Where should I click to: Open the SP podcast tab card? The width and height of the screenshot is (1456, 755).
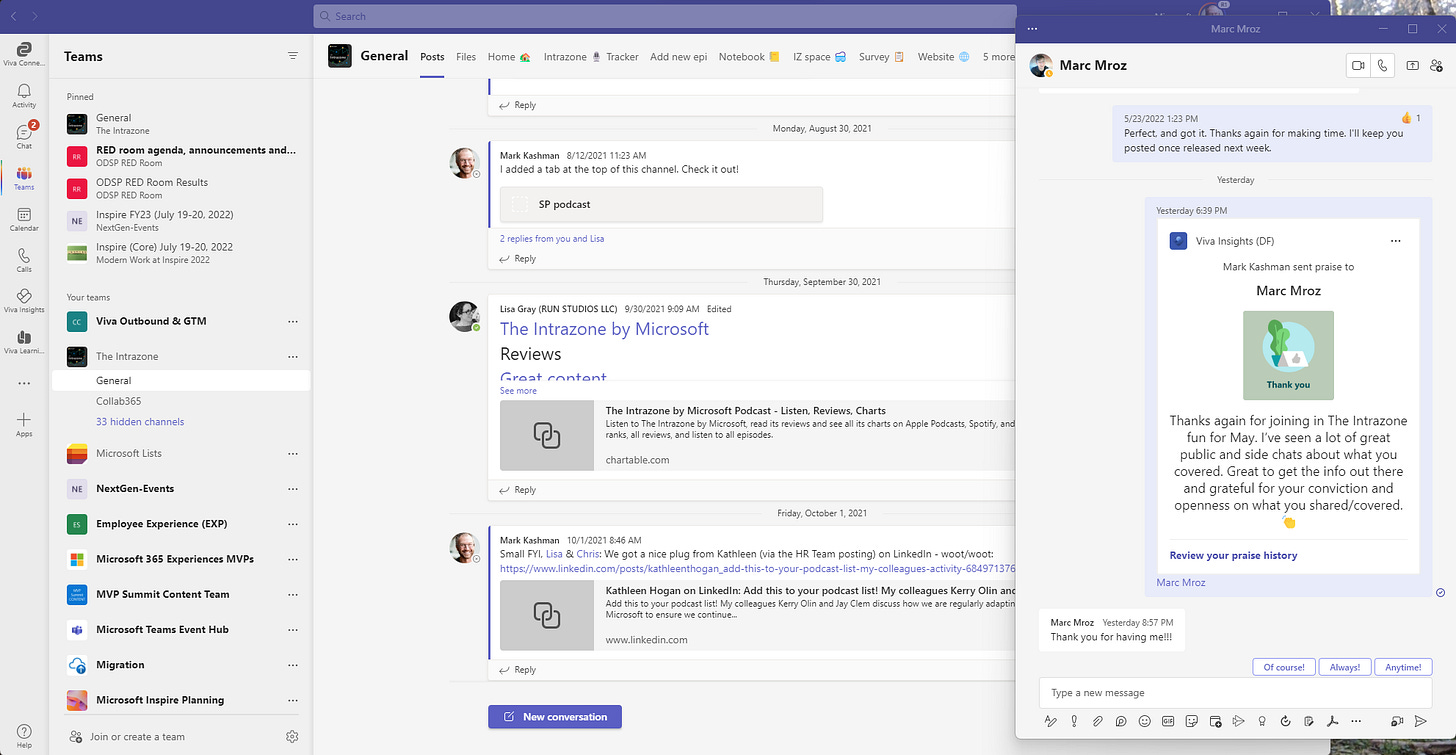(x=661, y=204)
